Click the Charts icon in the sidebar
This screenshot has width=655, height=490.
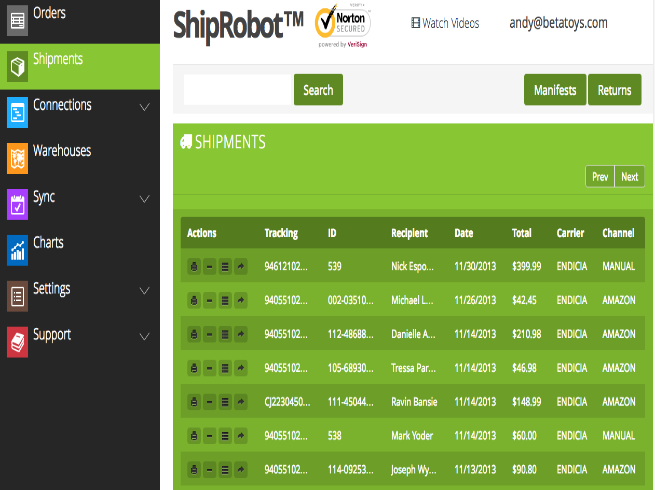[17, 249]
